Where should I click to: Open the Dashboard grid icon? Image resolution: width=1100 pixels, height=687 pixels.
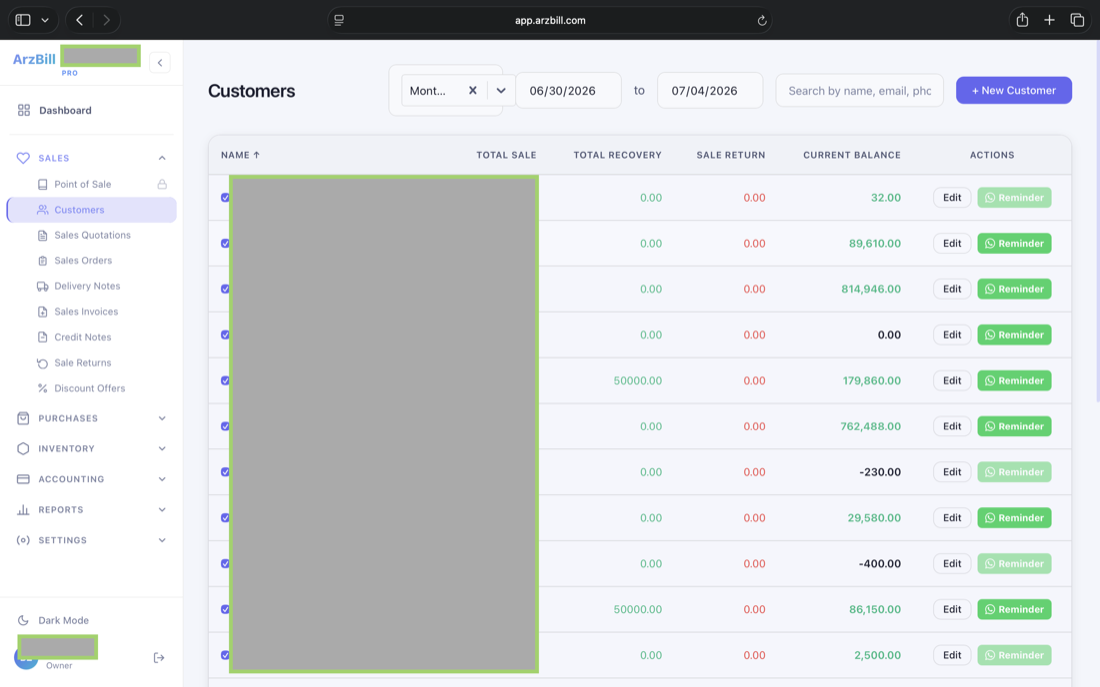[x=24, y=110]
